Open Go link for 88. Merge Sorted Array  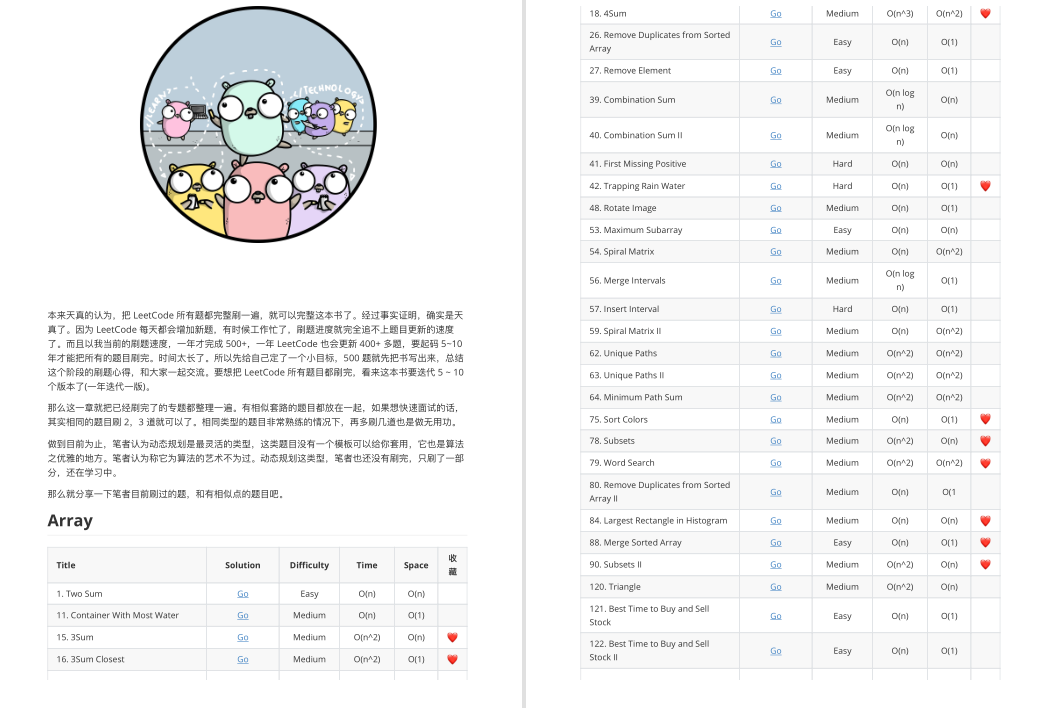775,543
